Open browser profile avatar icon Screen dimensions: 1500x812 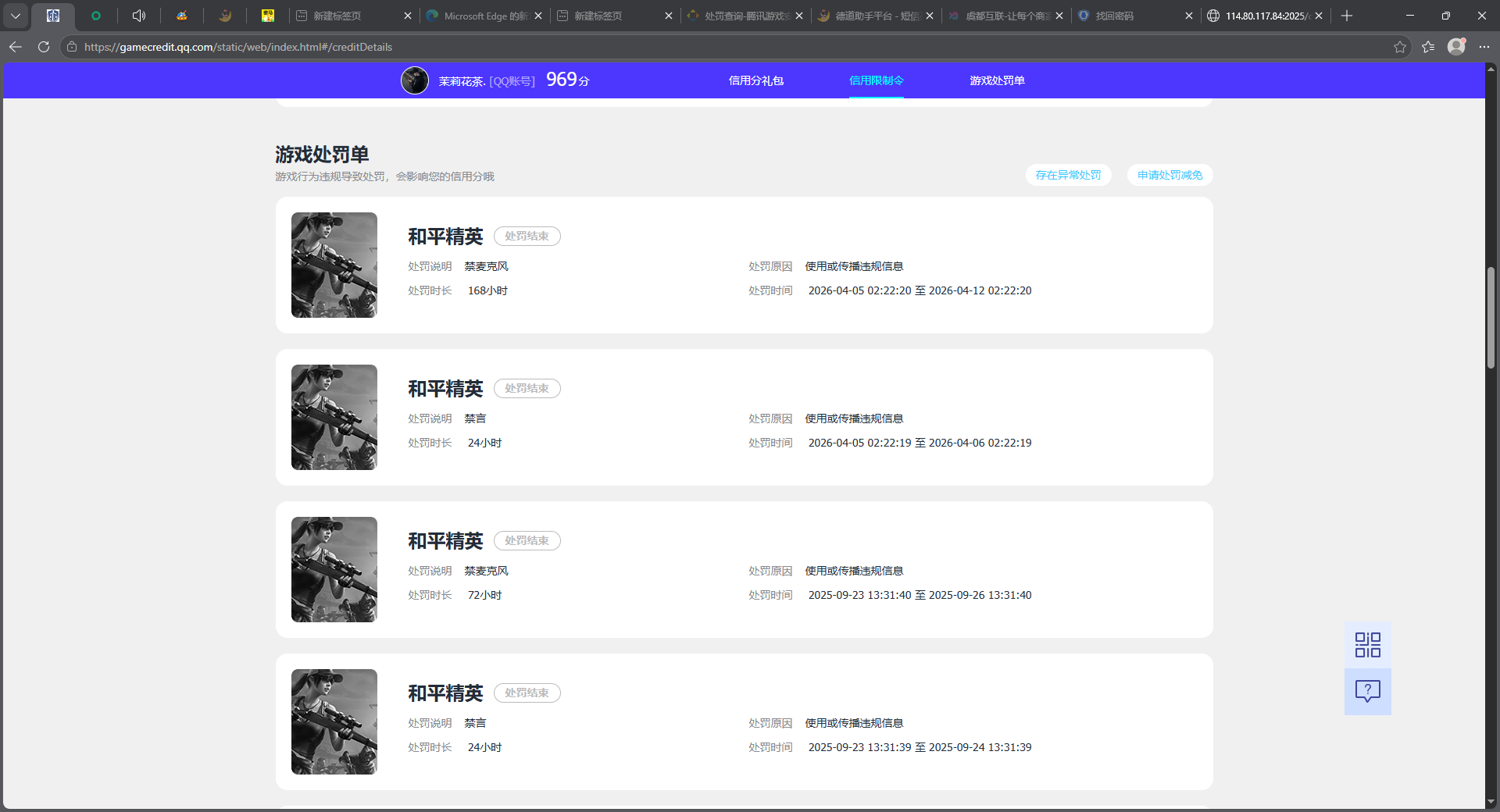coord(1456,47)
